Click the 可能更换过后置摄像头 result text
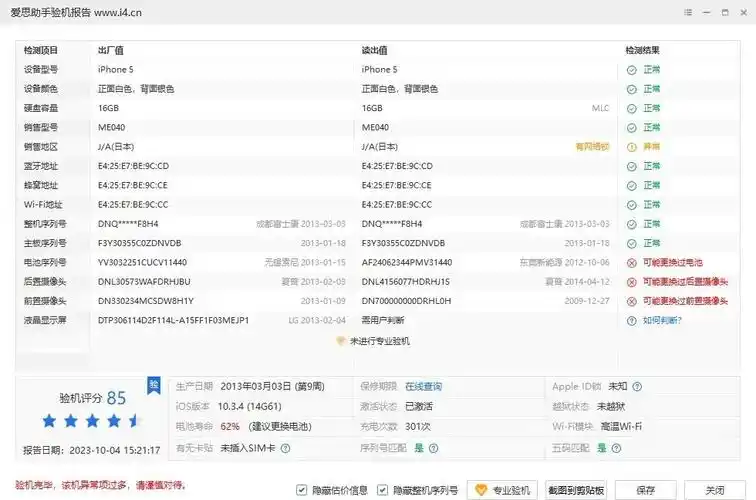The width and height of the screenshot is (756, 500). 685,282
